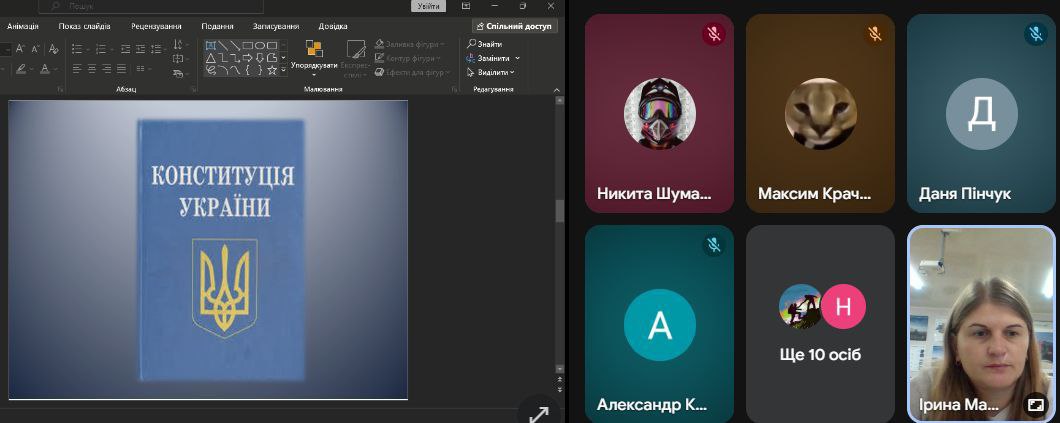
Task: Open Заливка фігури shape fill
Action: click(410, 45)
